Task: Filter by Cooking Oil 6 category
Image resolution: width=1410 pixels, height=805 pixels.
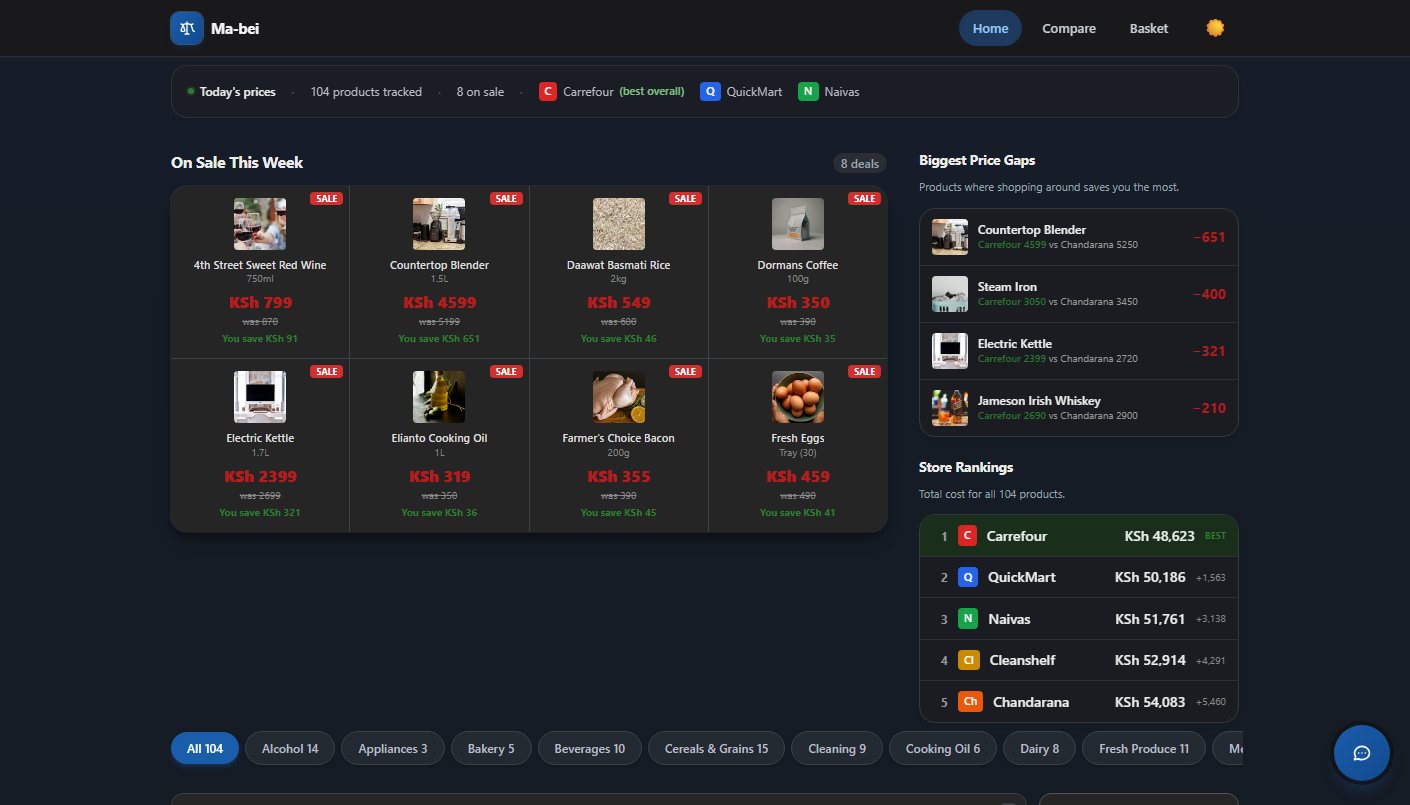Action: [943, 748]
